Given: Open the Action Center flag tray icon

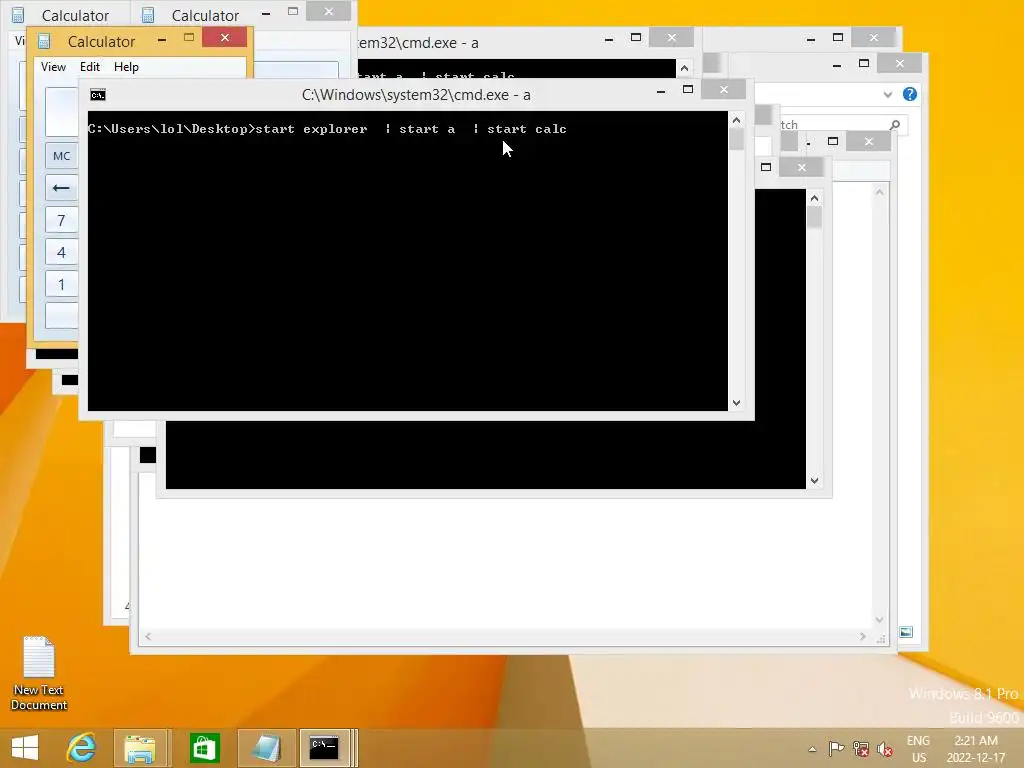Looking at the screenshot, I should click(x=836, y=748).
